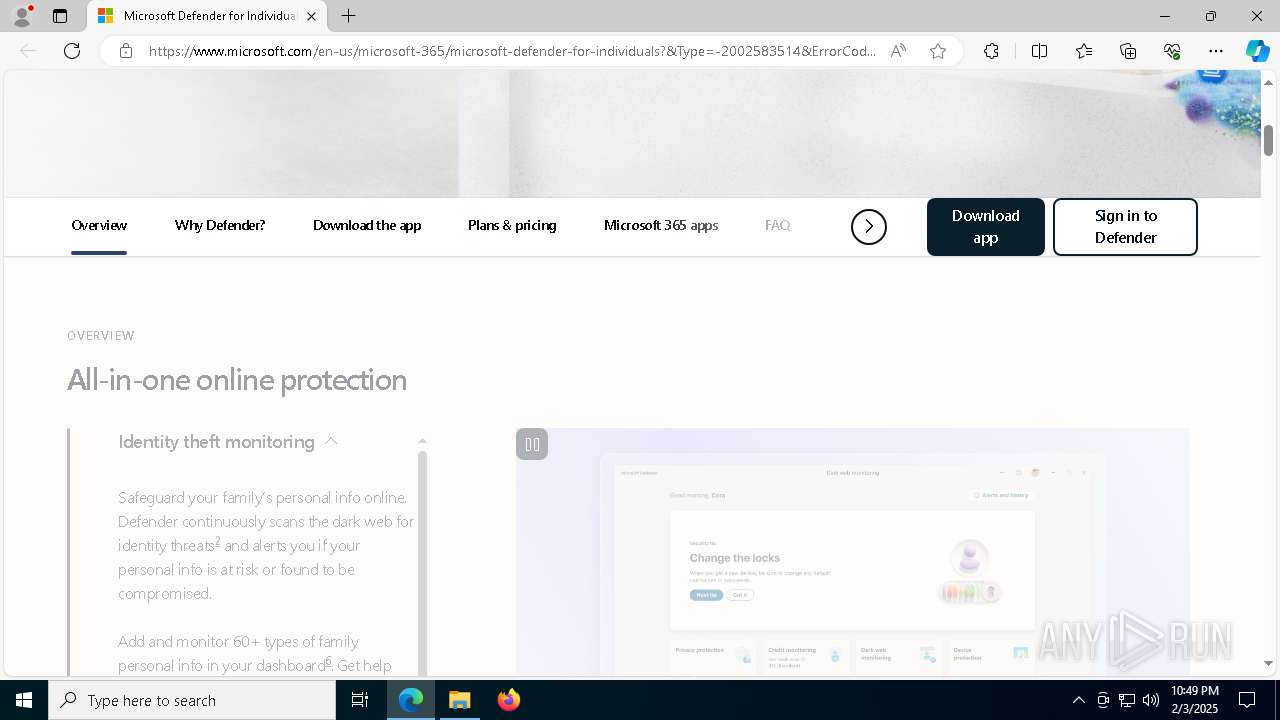Open a new browser tab
The image size is (1280, 720).
pos(348,16)
